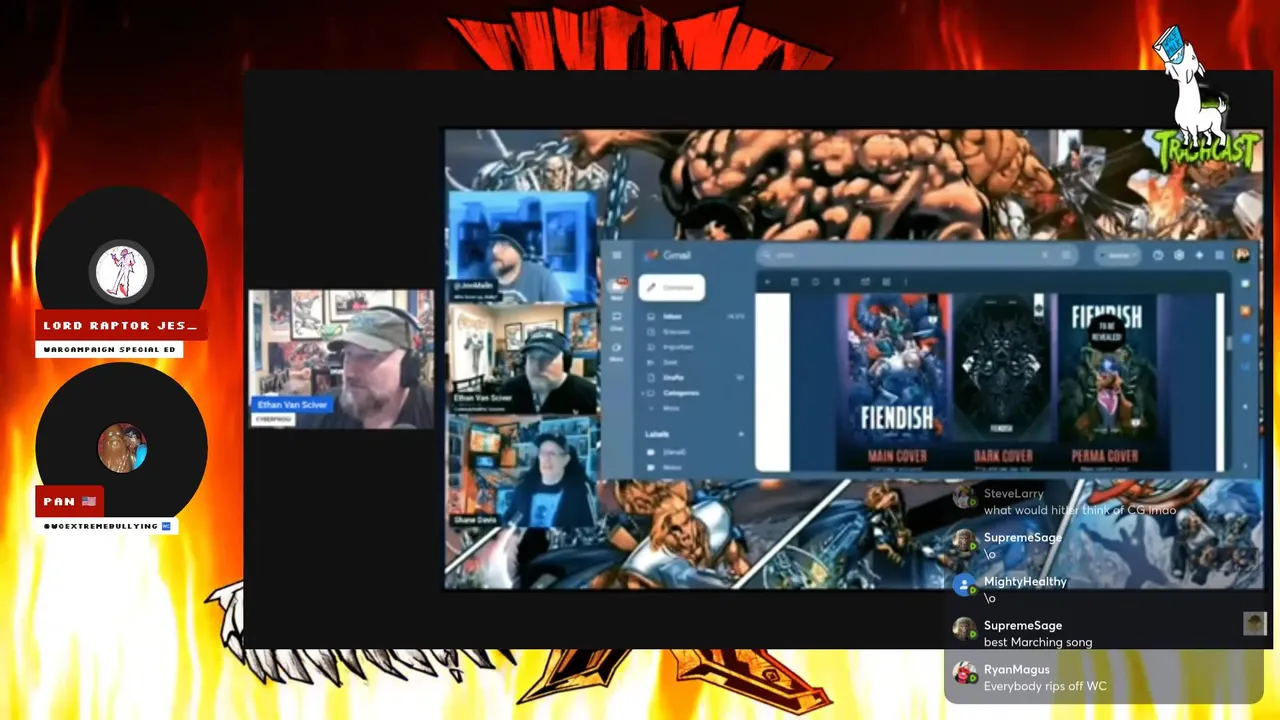Switch to Meet in Gmail rail
This screenshot has height=720, width=1280.
[x=616, y=352]
